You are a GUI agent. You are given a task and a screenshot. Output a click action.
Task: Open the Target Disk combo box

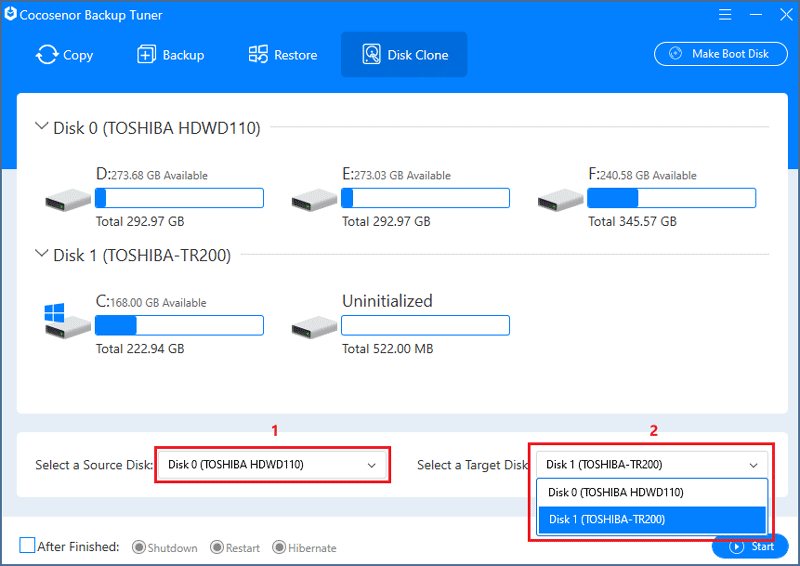(652, 464)
